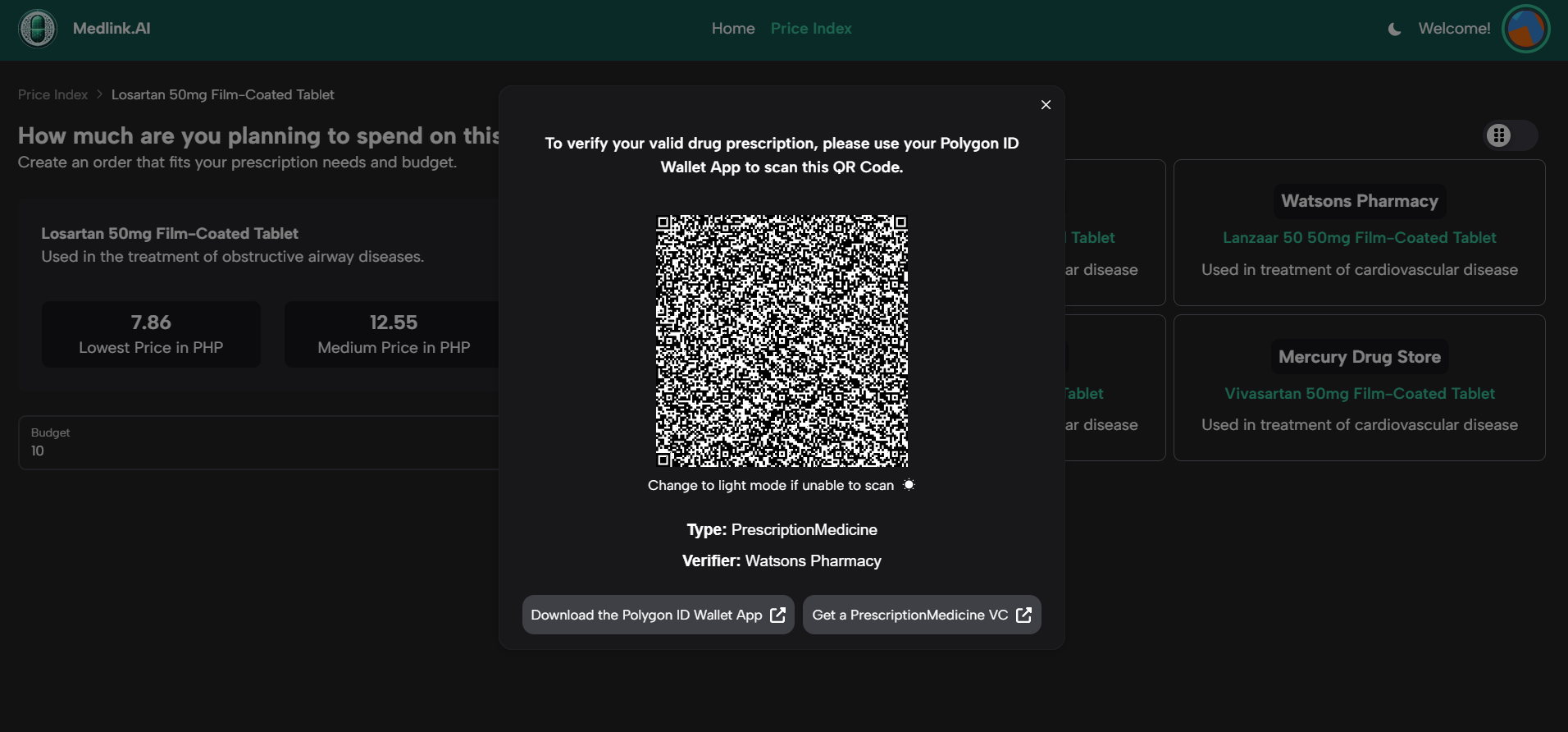Click the Mercury cardiovascular disease description

click(x=1360, y=424)
